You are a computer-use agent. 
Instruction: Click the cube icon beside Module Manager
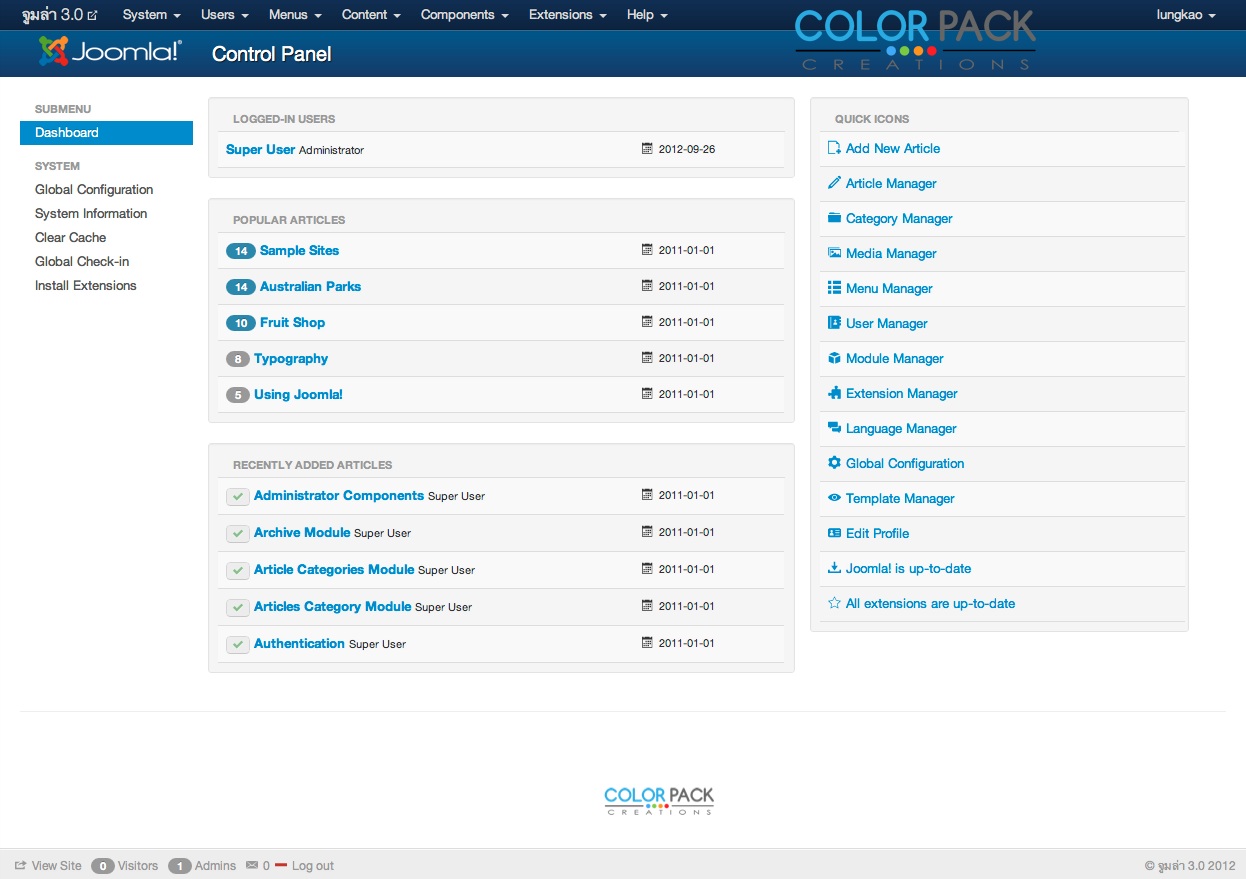(834, 358)
